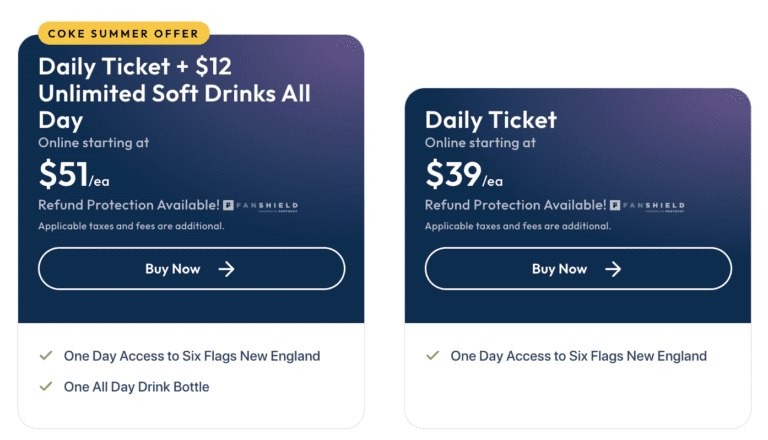Viewport: 768px width, 440px height.
Task: Click the arrow icon in the $39 Buy Now button
Action: click(613, 269)
